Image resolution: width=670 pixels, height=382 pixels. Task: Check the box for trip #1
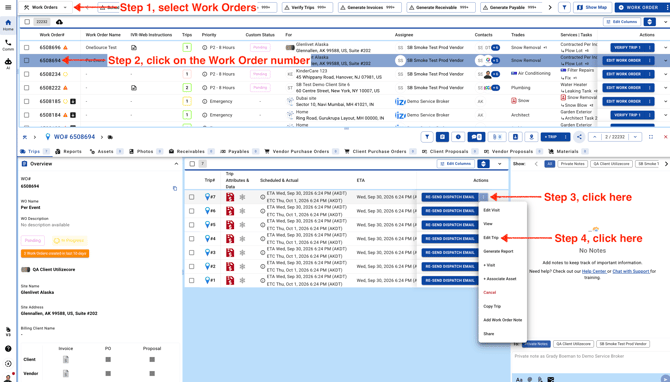coord(191,280)
